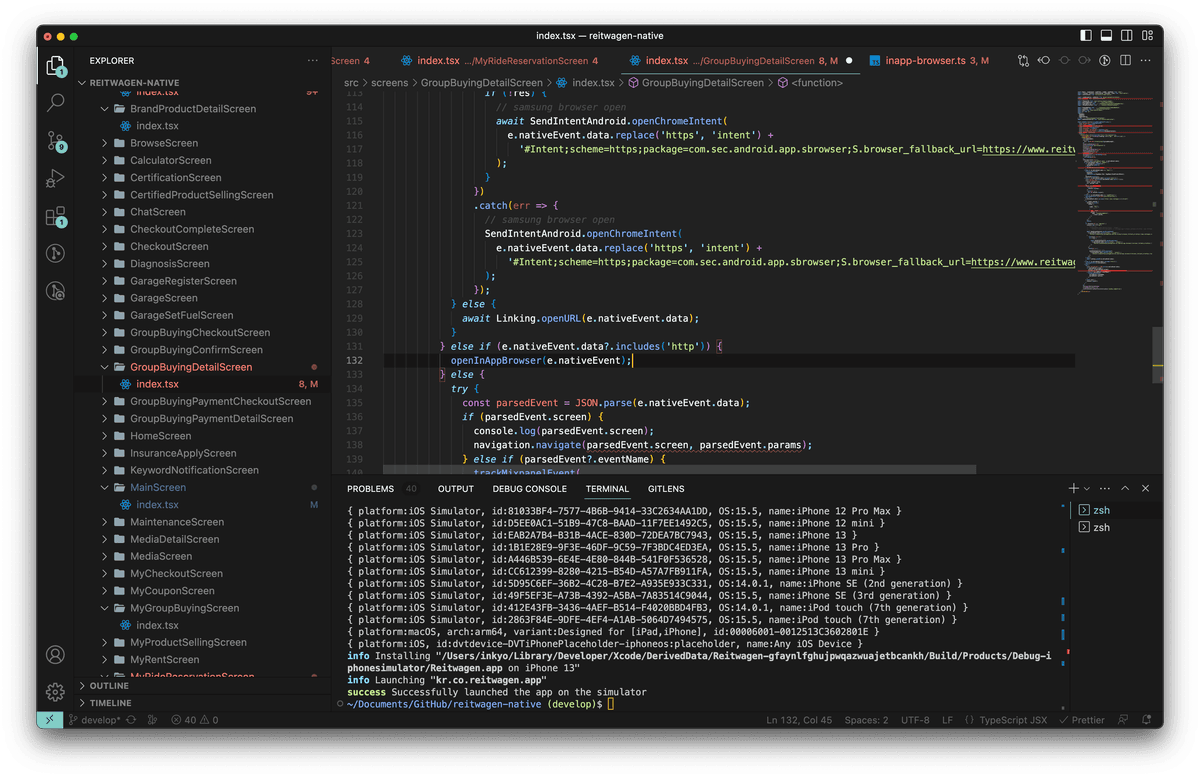
Task: Open the terminal panel's ellipsis menu
Action: click(x=1105, y=489)
